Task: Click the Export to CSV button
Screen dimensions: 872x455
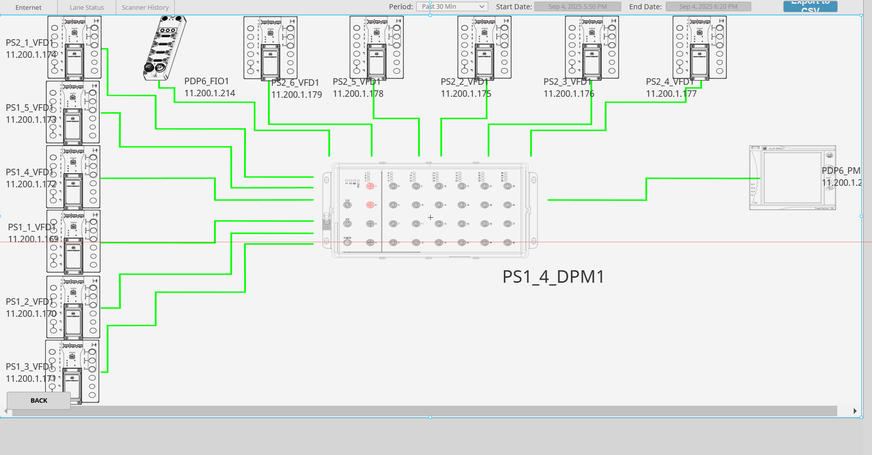Action: (x=810, y=5)
